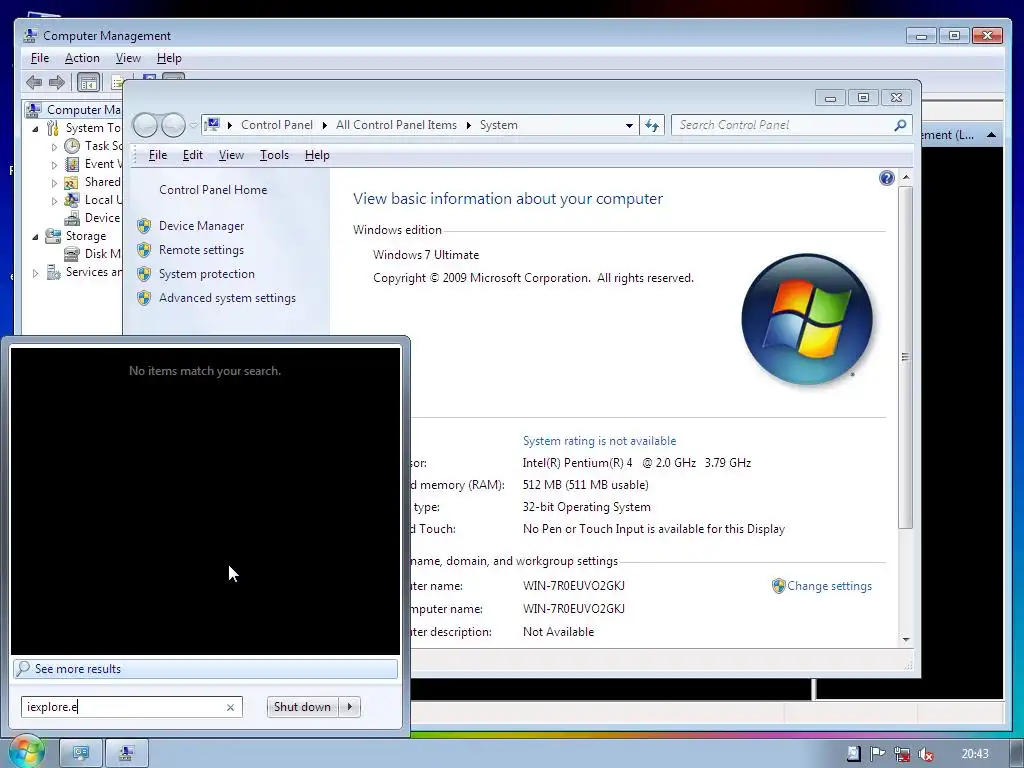
Task: Open the address bar history dropdown
Action: (629, 125)
